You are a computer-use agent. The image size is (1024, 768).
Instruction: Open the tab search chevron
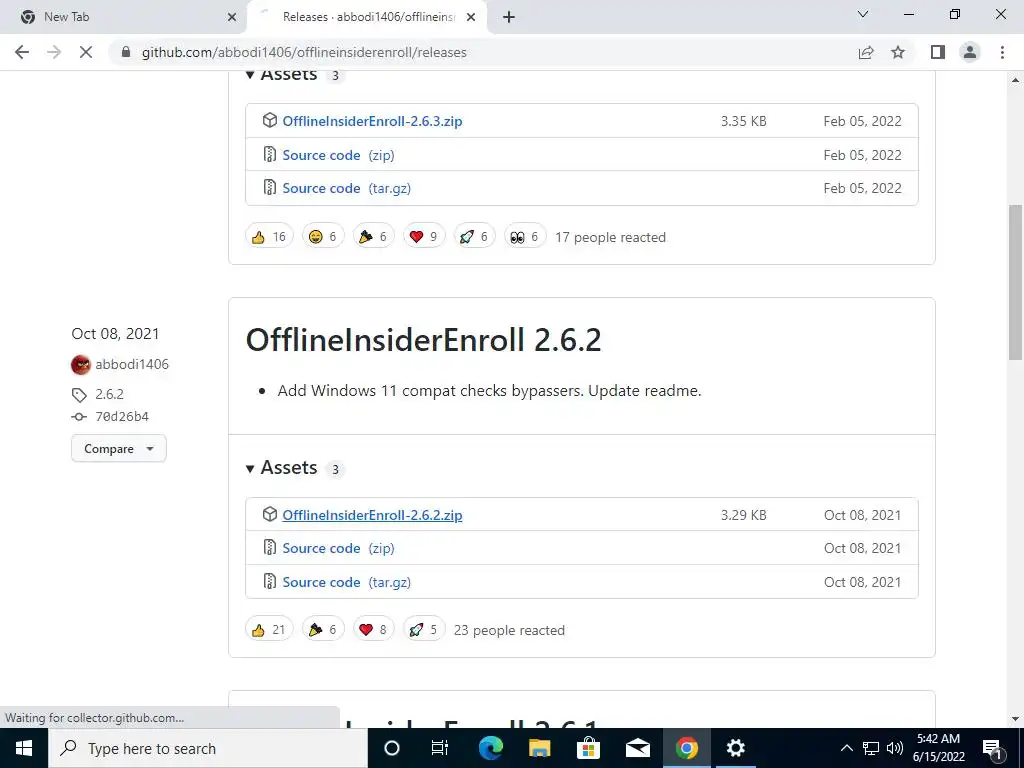pos(863,14)
